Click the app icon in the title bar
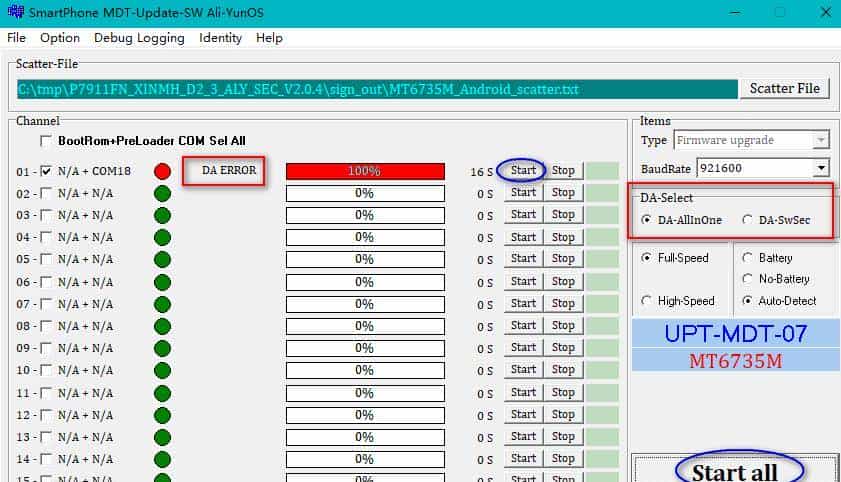Viewport: 841px width, 482px height. point(13,13)
